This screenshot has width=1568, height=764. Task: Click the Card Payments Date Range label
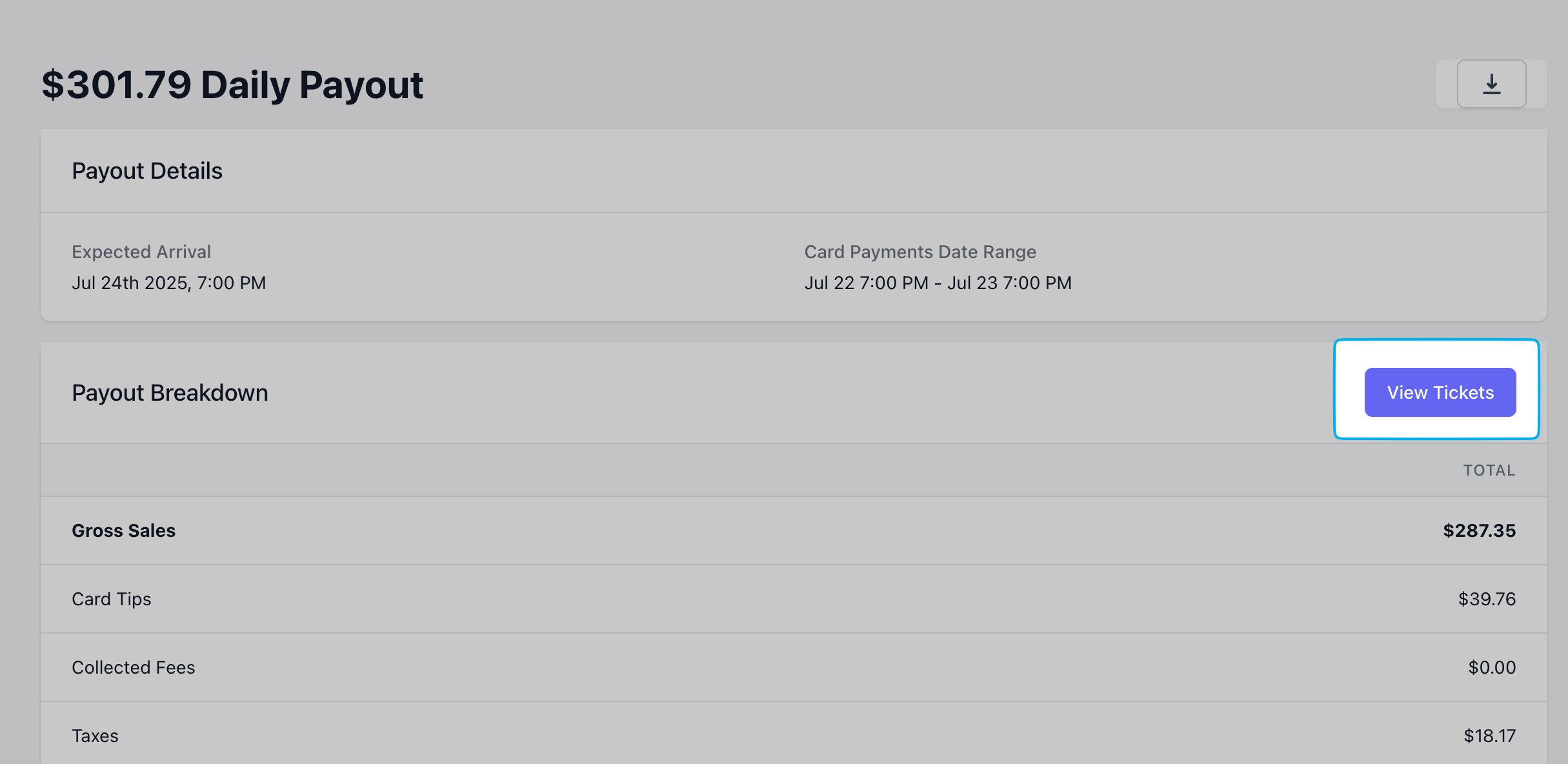pyautogui.click(x=920, y=252)
